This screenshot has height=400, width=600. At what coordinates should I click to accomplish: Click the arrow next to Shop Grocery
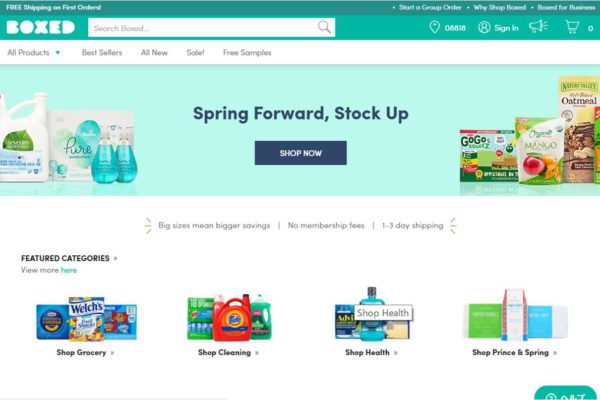112,353
